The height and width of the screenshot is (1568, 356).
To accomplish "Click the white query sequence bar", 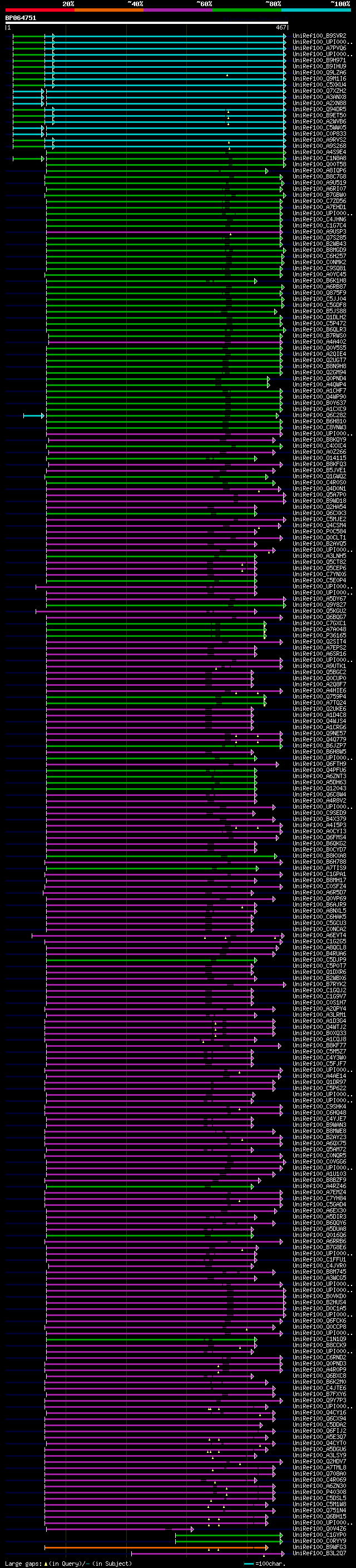I will pyautogui.click(x=146, y=23).
